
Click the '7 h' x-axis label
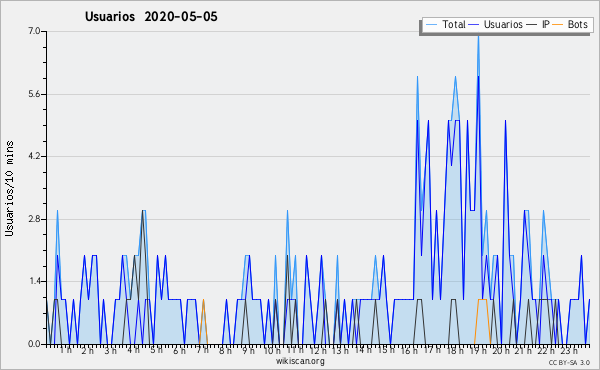pos(202,350)
